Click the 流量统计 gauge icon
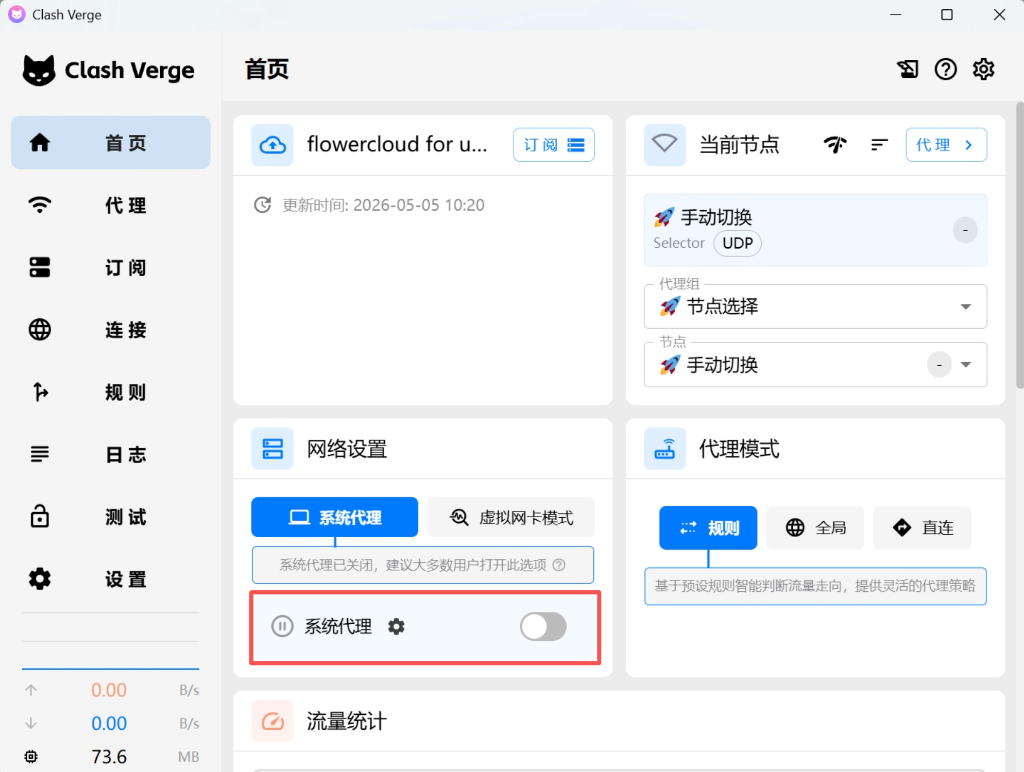Image resolution: width=1024 pixels, height=772 pixels. pyautogui.click(x=272, y=721)
